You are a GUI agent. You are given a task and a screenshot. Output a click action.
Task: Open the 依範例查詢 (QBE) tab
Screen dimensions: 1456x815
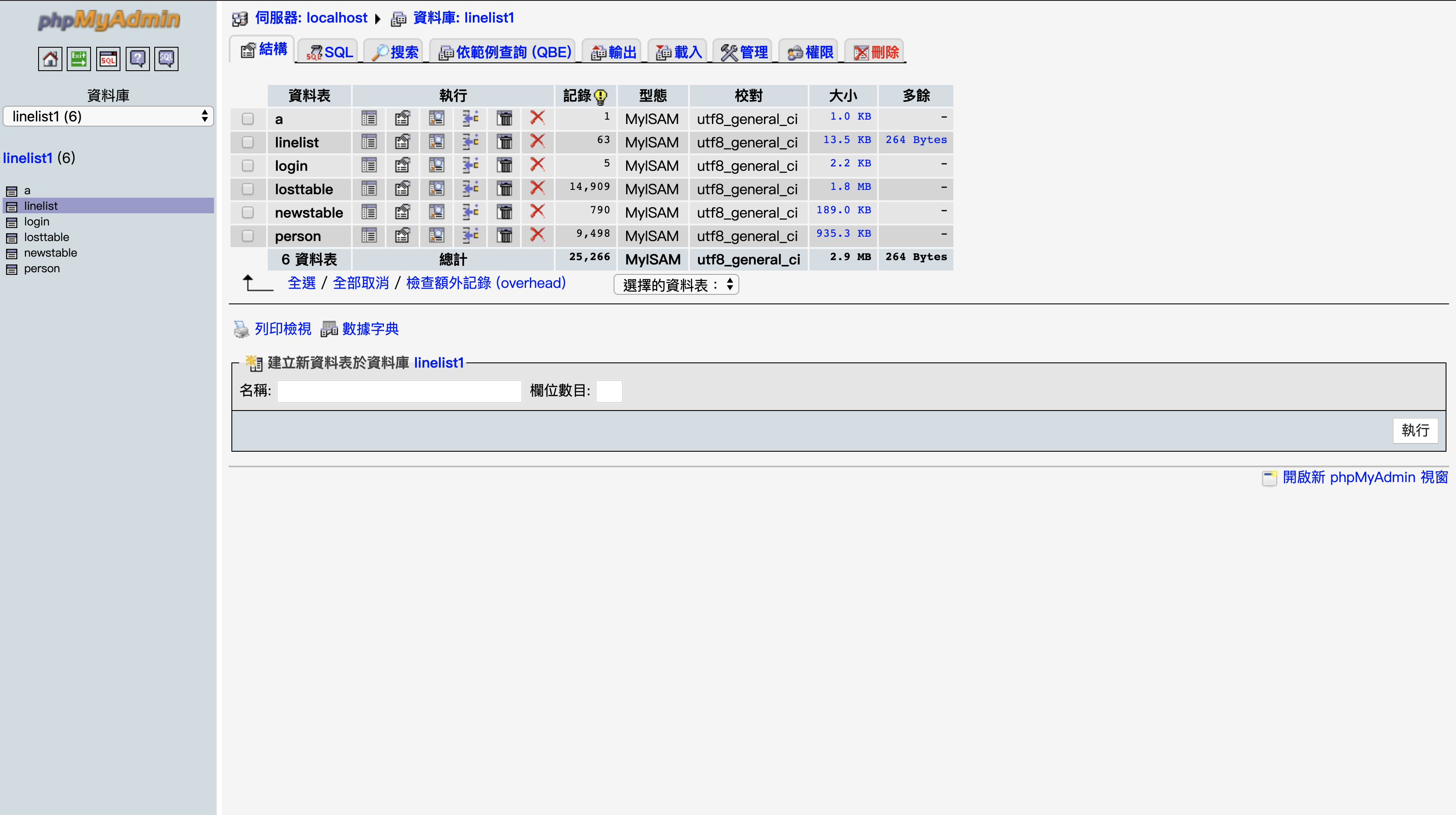click(x=503, y=52)
